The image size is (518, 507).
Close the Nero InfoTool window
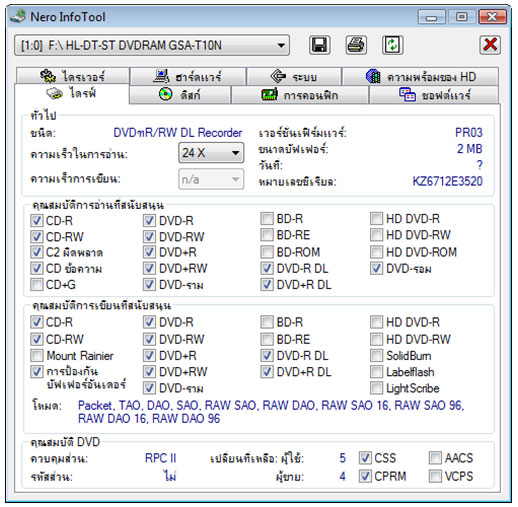coord(493,17)
